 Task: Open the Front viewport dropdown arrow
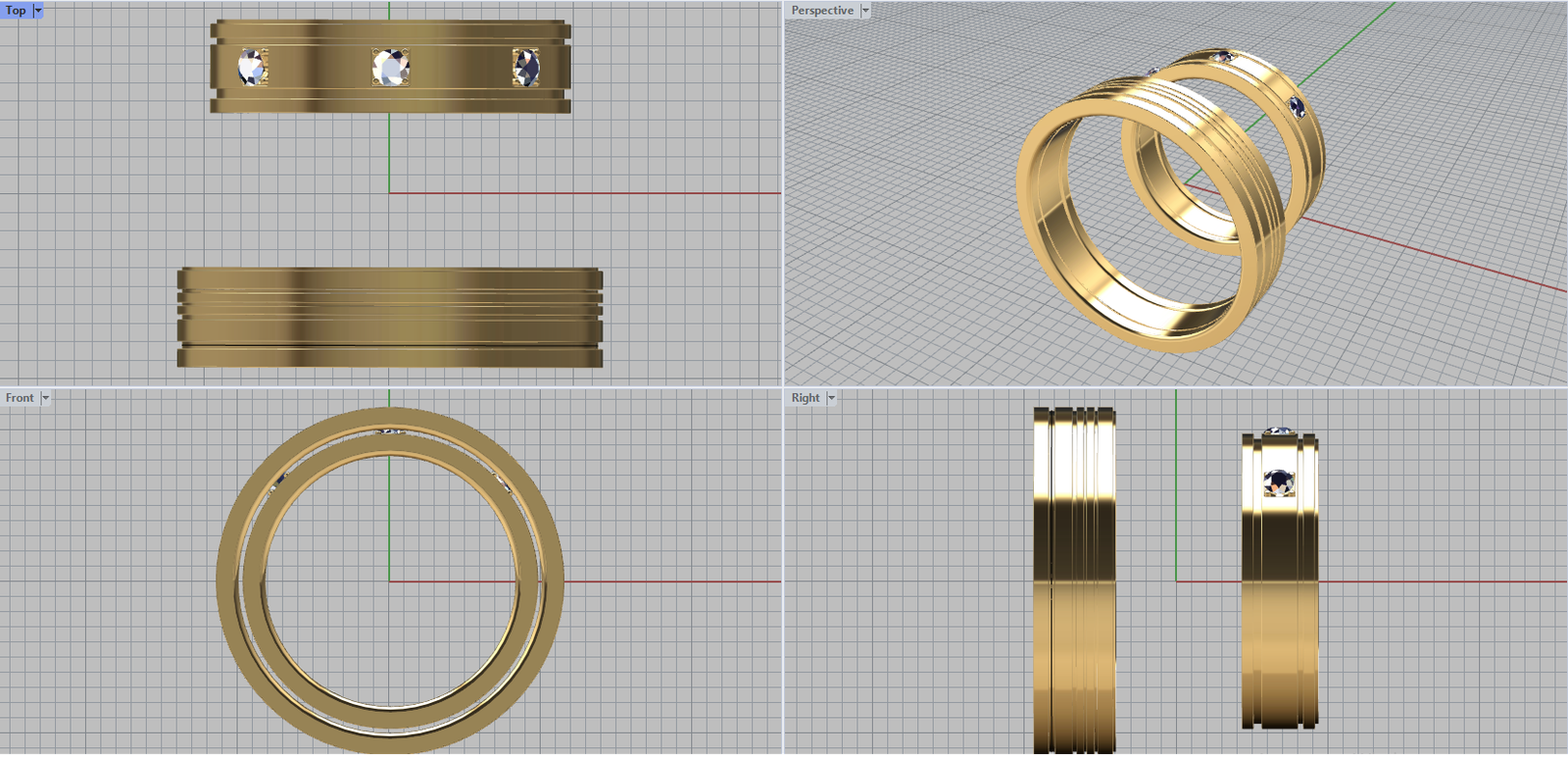pyautogui.click(x=45, y=397)
